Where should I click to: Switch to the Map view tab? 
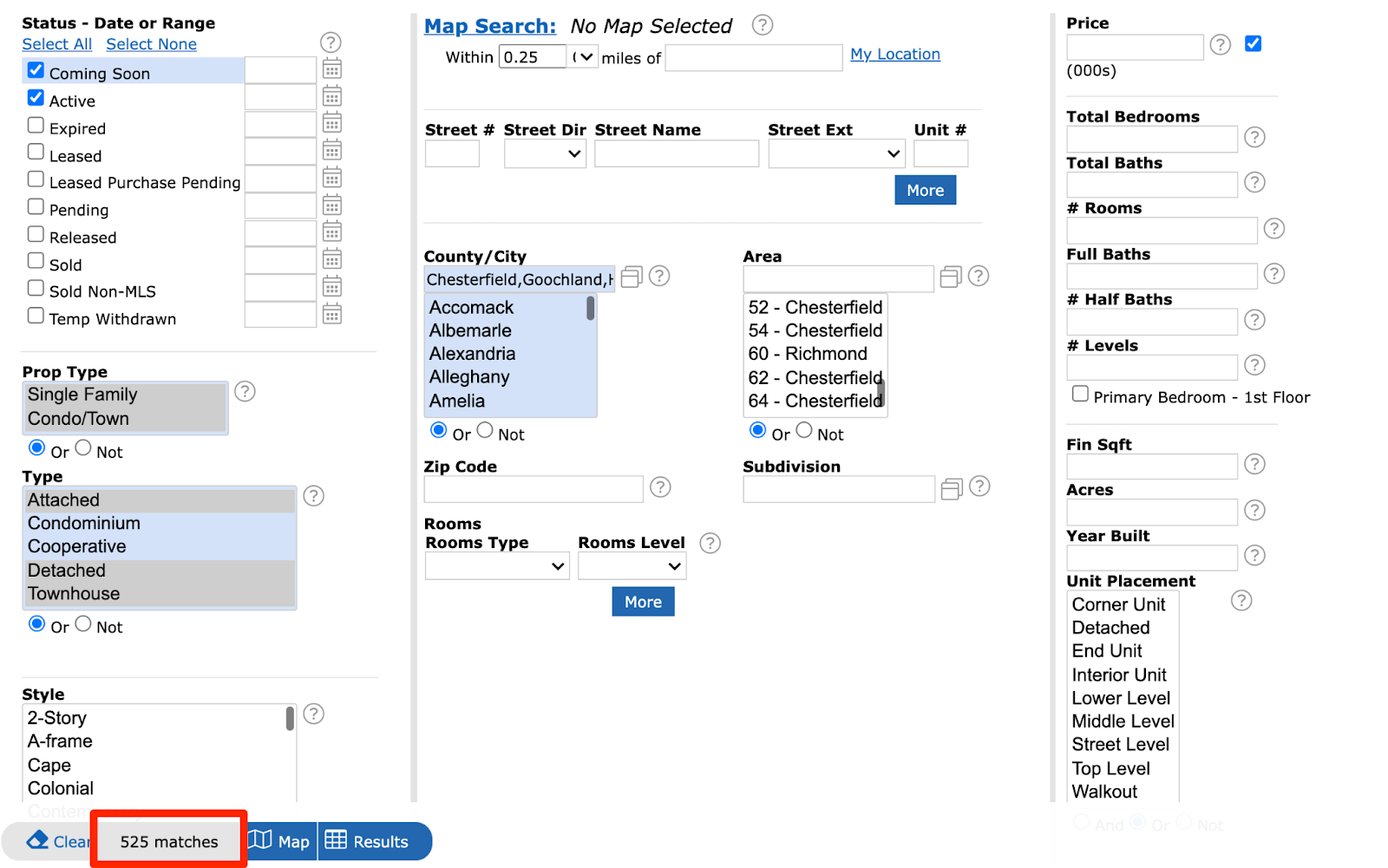pyautogui.click(x=280, y=841)
